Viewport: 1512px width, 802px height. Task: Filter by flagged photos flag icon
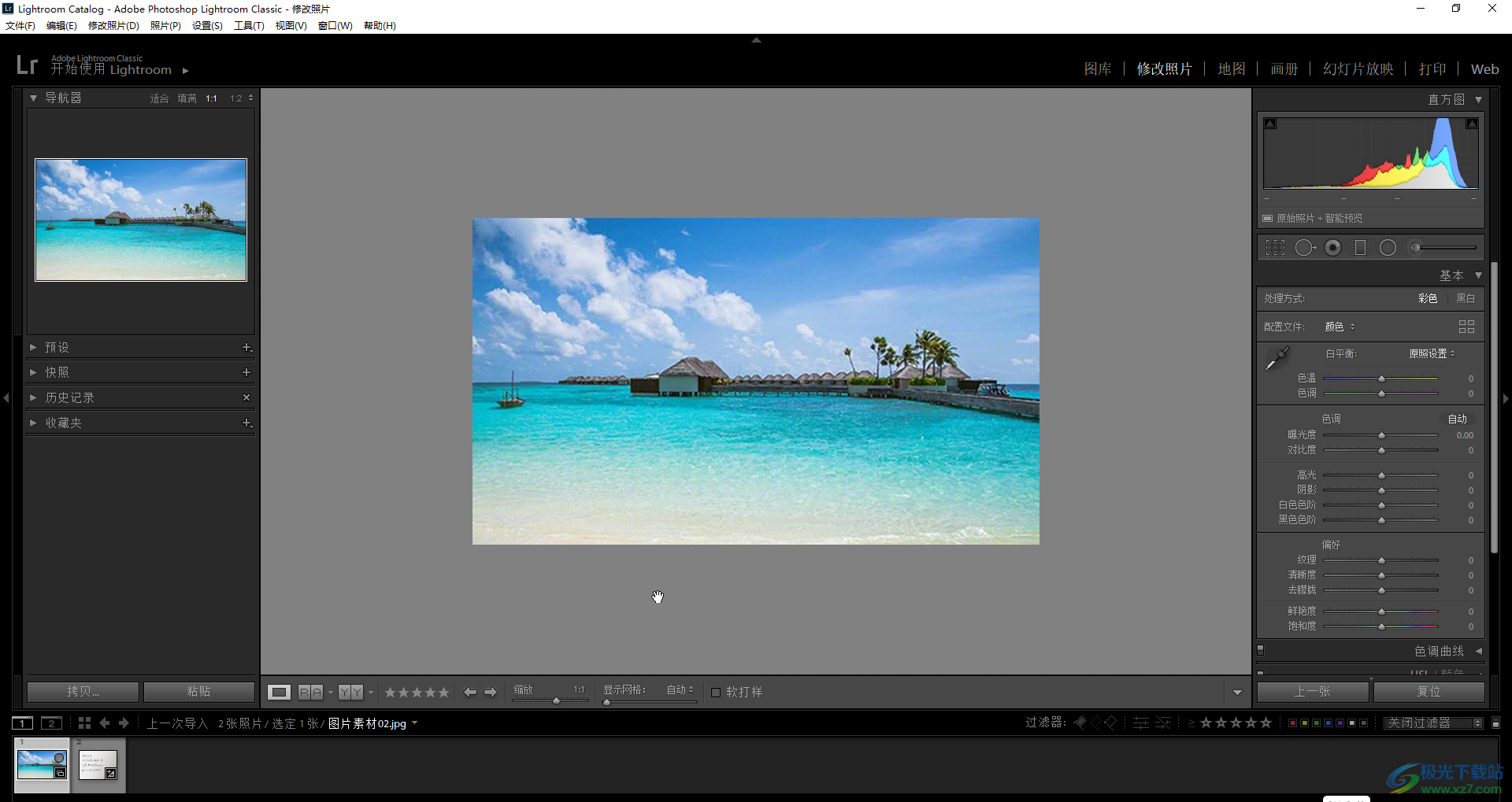point(1080,723)
